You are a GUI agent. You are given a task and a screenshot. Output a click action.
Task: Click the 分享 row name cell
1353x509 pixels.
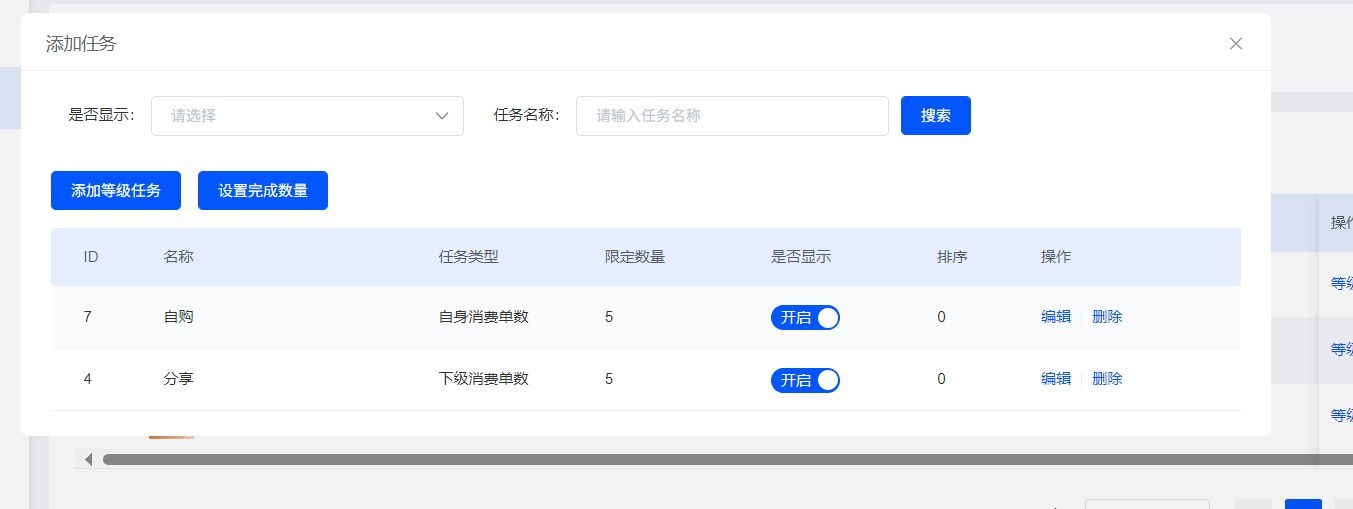pyautogui.click(x=178, y=379)
